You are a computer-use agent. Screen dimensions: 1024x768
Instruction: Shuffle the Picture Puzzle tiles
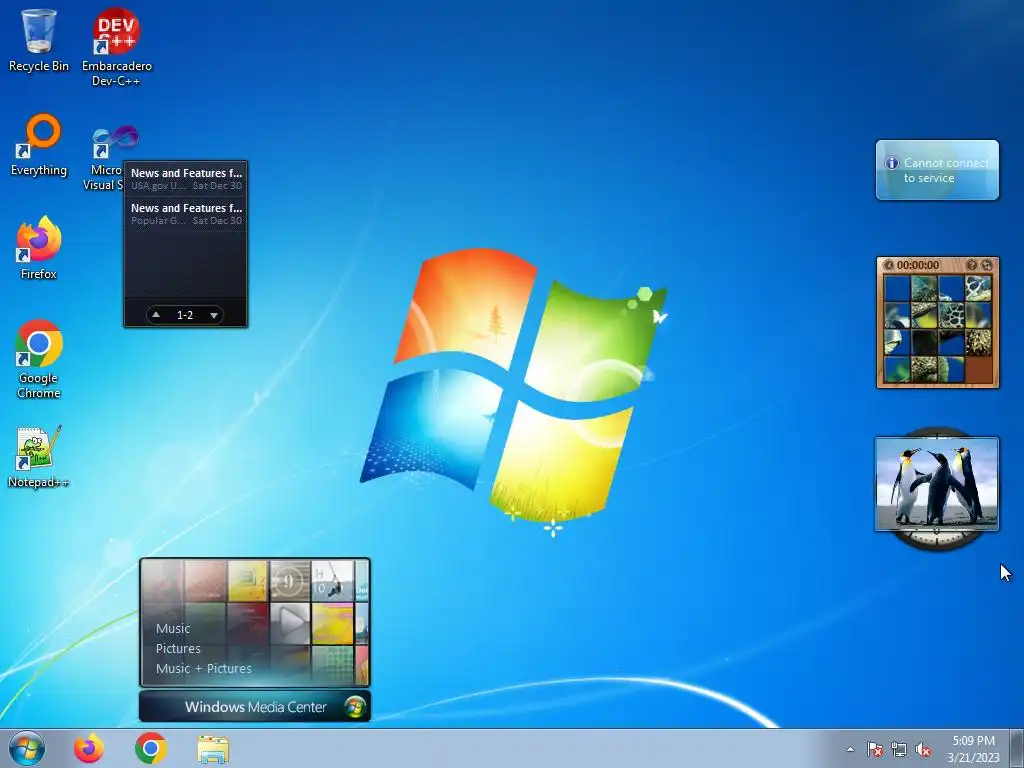(987, 265)
